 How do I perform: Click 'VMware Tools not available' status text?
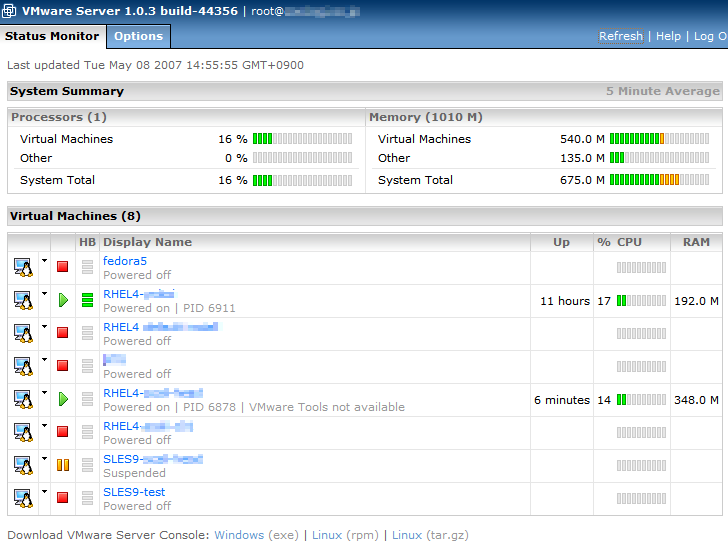click(327, 407)
